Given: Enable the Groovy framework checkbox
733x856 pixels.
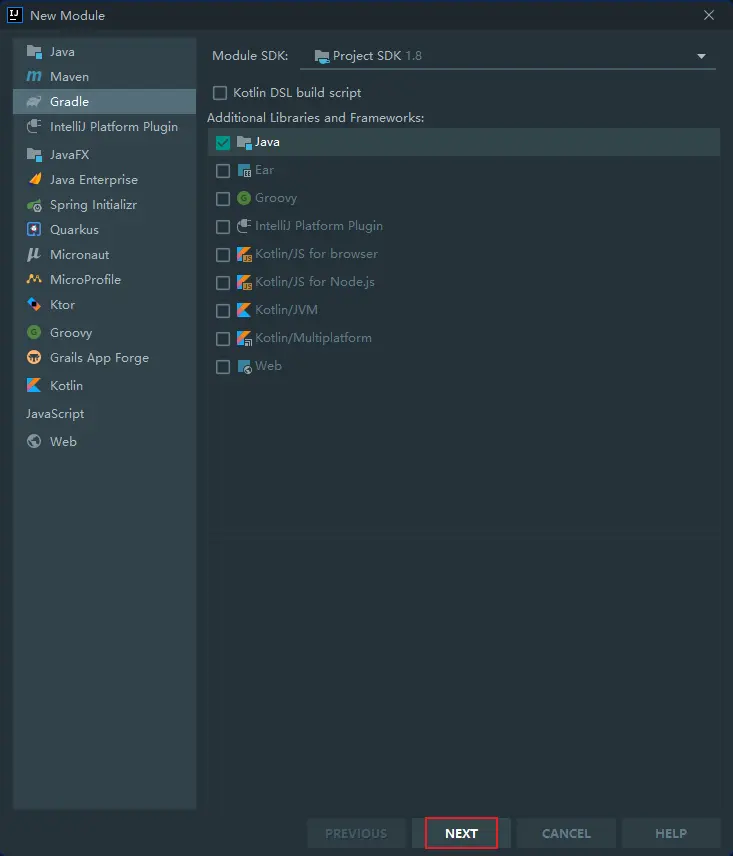Looking at the screenshot, I should (223, 199).
